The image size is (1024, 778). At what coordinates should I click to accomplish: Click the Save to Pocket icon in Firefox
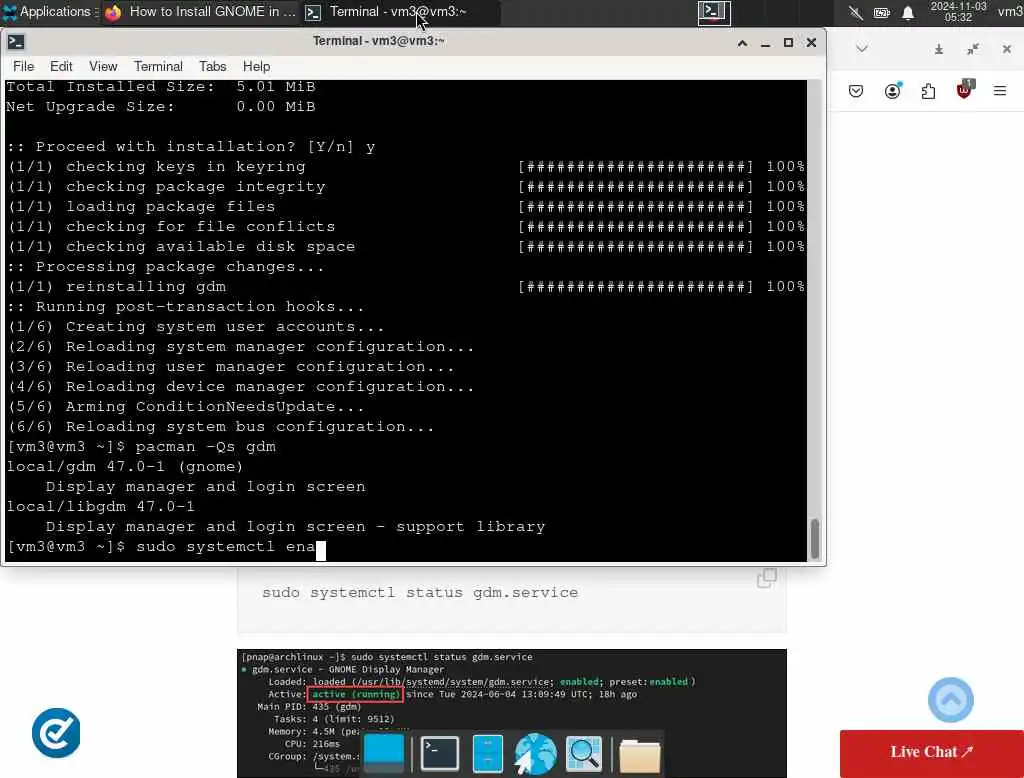[x=856, y=91]
